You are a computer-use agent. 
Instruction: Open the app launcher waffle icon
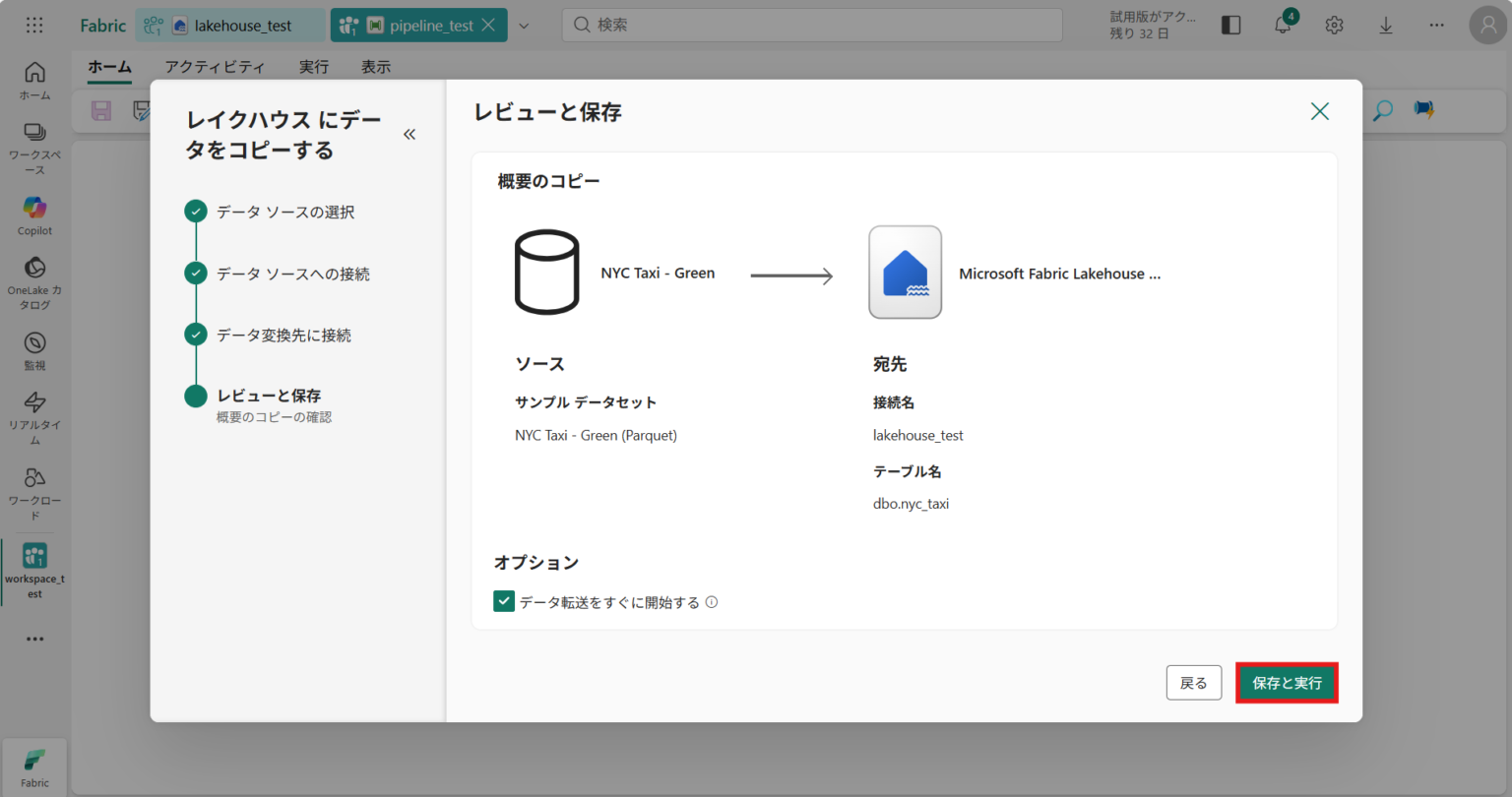34,26
